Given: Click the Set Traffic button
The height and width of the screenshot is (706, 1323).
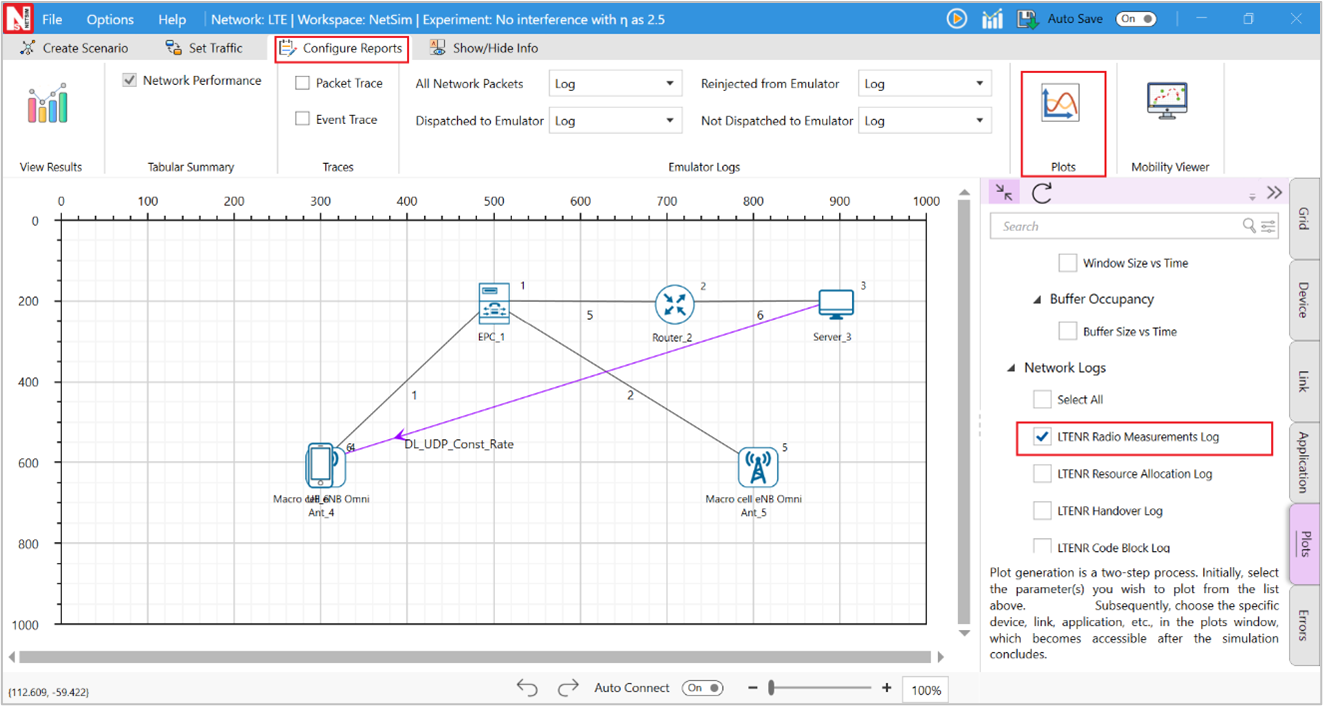Looking at the screenshot, I should tap(204, 48).
